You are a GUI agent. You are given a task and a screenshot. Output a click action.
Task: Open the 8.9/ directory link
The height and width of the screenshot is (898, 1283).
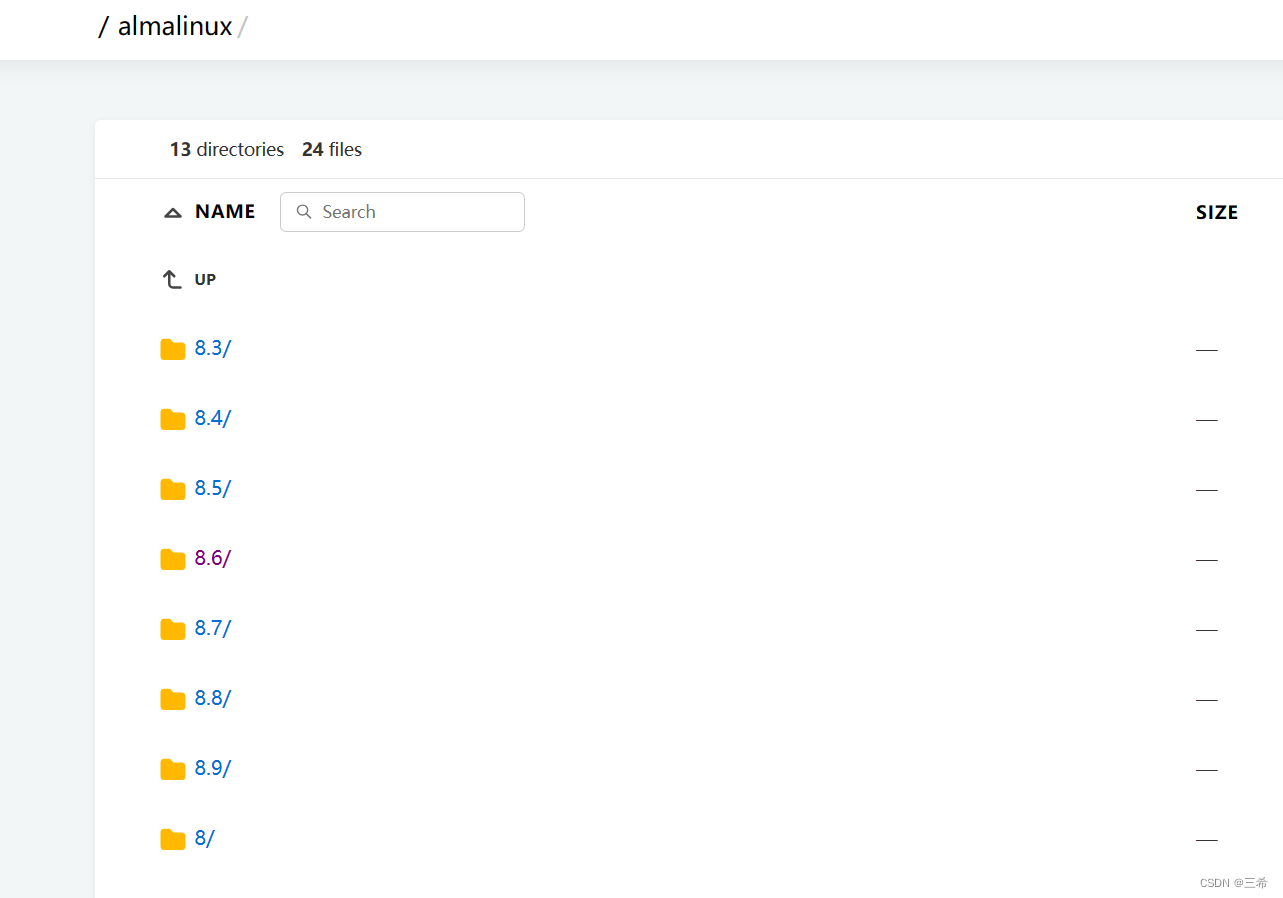pos(213,768)
